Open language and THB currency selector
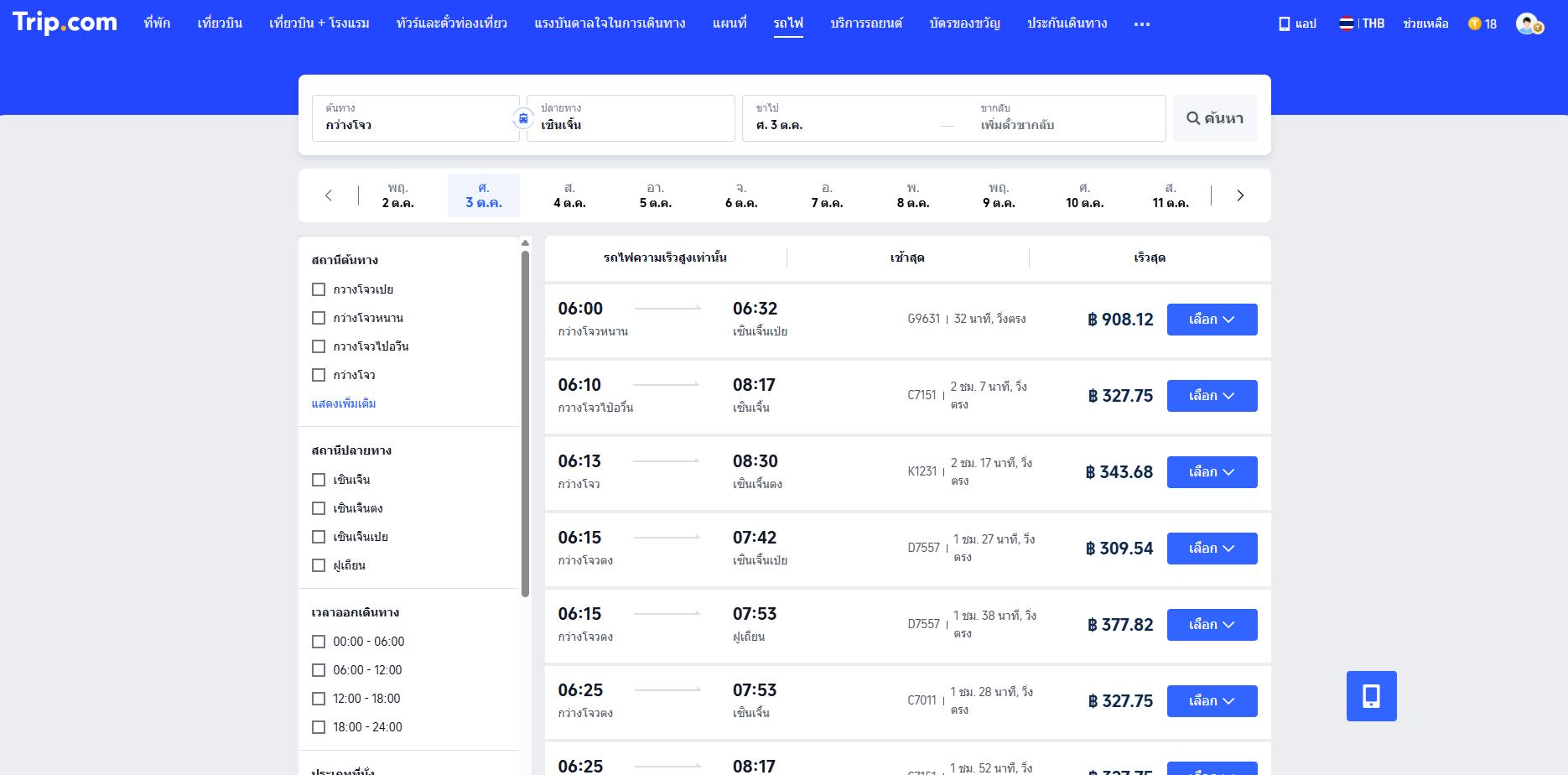Viewport: 1568px width, 775px height. (1362, 23)
